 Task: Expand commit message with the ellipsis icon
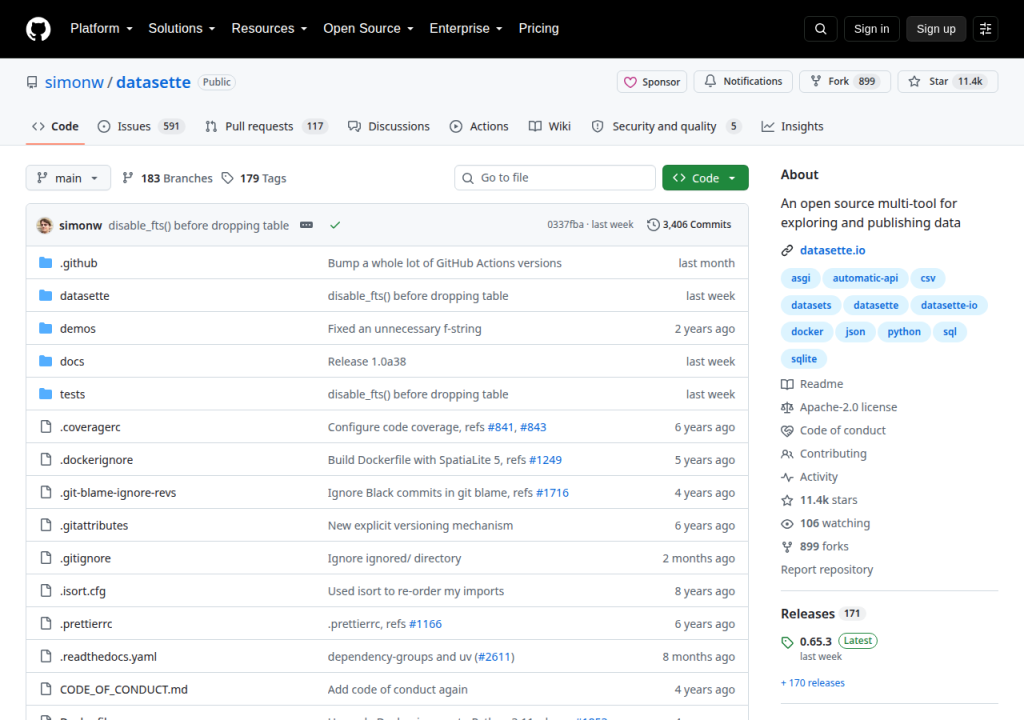coord(306,225)
